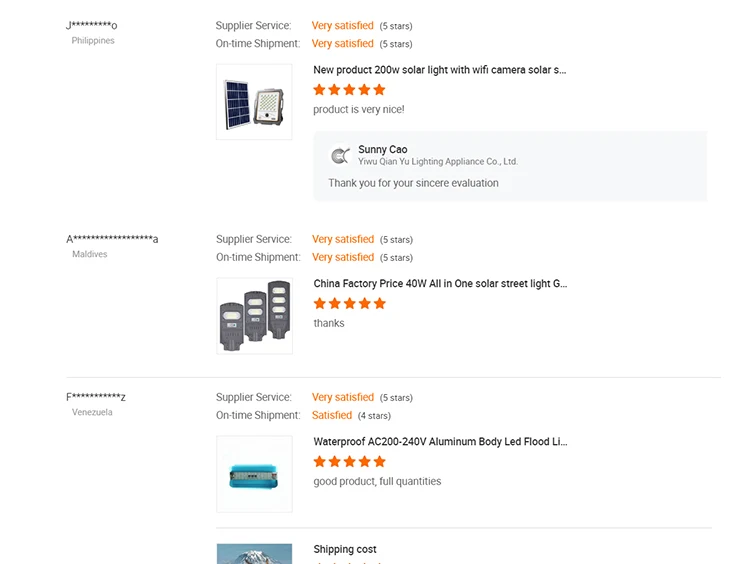Image resolution: width=750 pixels, height=564 pixels.
Task: Click the star rating under 200w solar light
Action: click(x=349, y=90)
